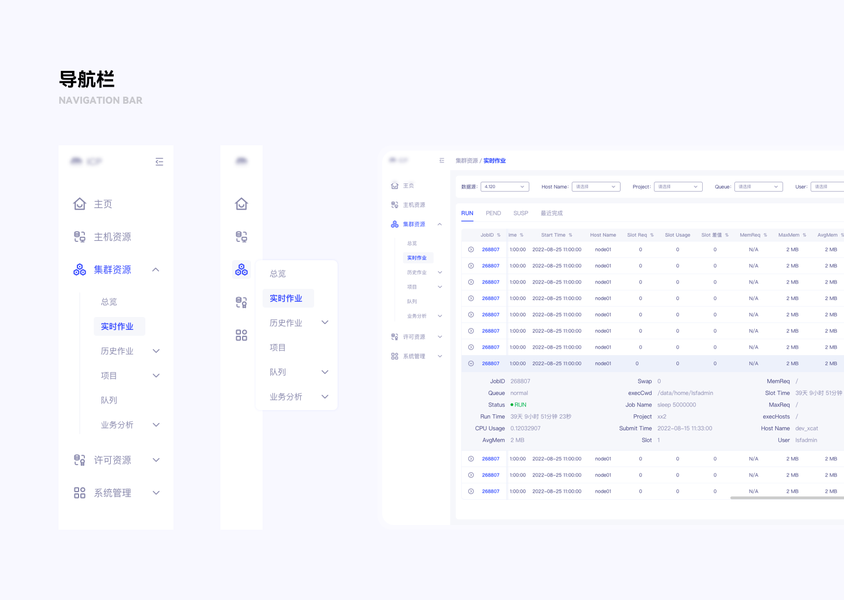
Task: Click the 集群资源 cluster icon in the expanded navigation bar
Action: point(80,270)
